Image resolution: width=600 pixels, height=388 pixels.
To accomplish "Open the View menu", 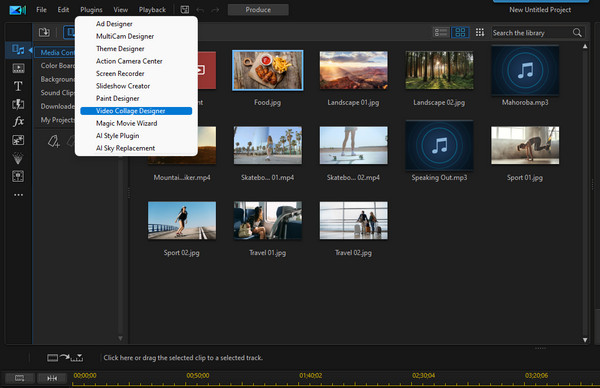I will click(121, 10).
